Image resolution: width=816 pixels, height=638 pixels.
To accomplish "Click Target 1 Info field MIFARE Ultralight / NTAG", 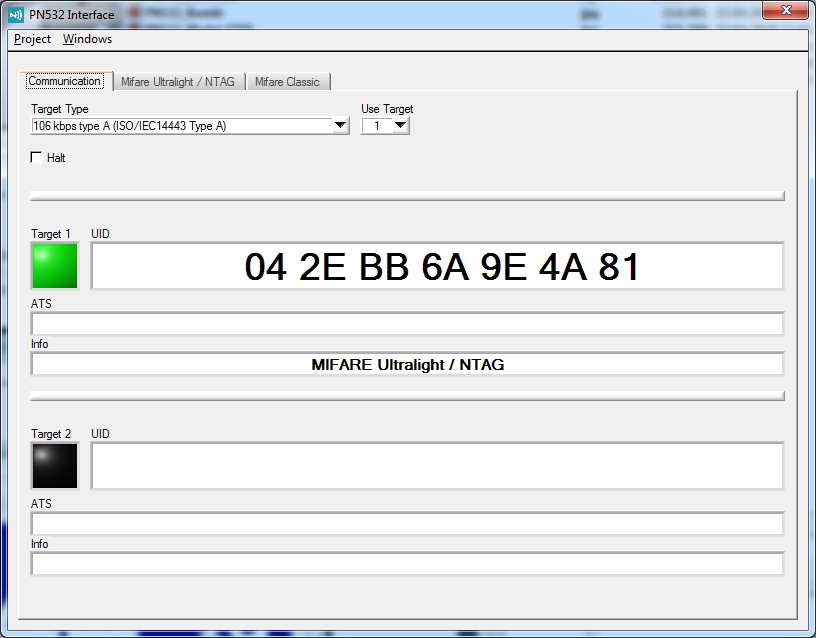I will click(x=407, y=364).
